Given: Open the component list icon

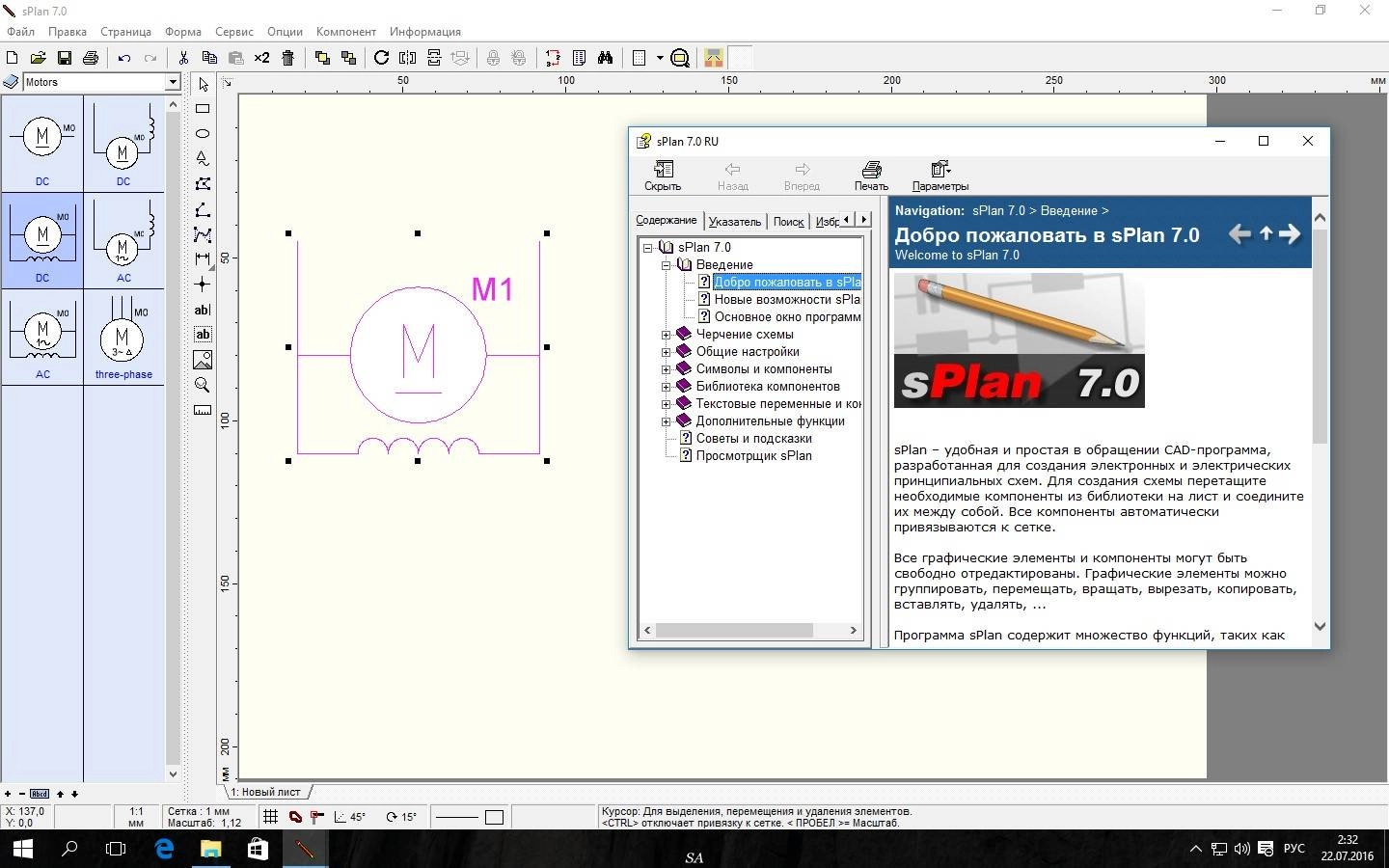Looking at the screenshot, I should [579, 58].
